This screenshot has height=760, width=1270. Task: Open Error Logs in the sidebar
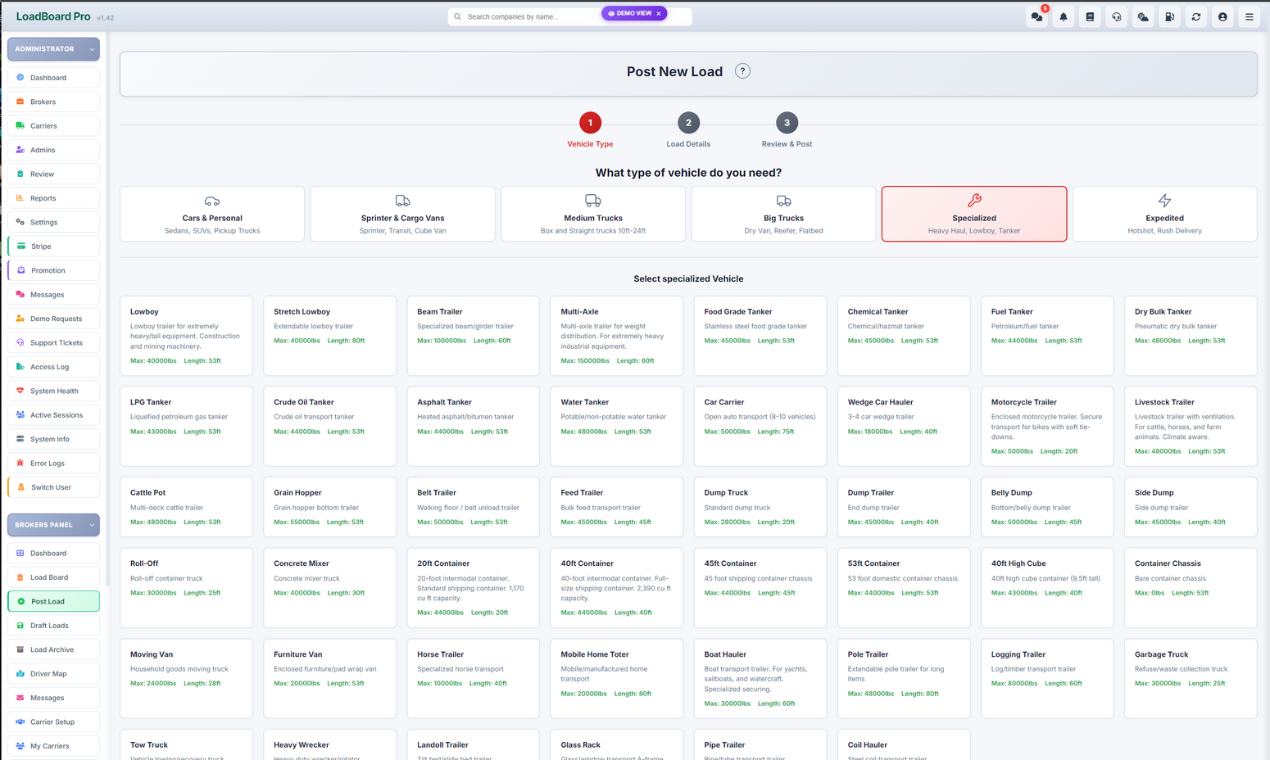tap(53, 463)
